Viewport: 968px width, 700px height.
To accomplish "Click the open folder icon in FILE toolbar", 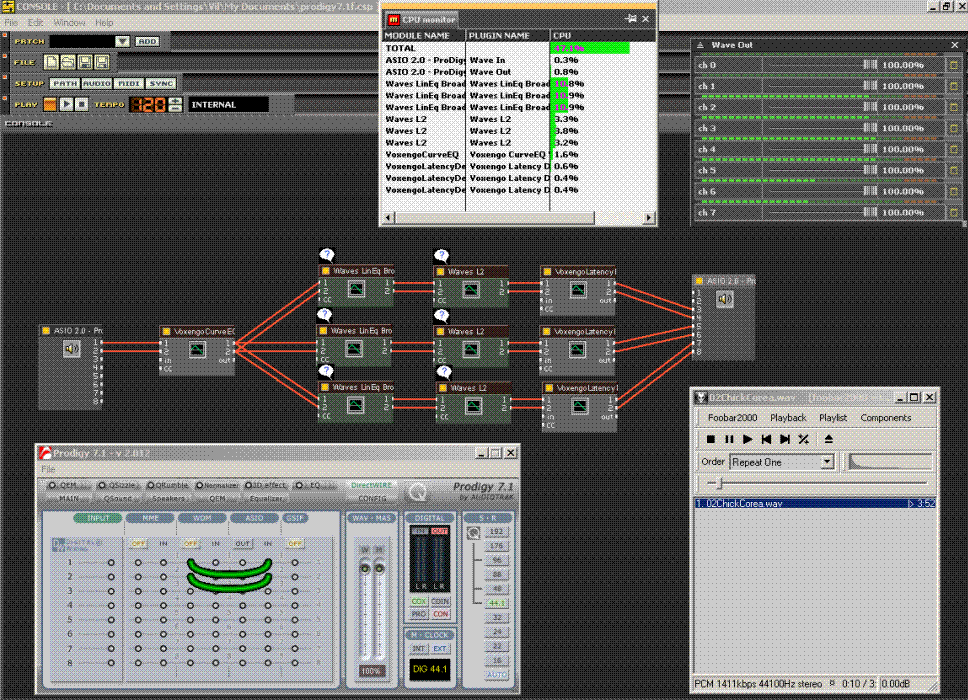I will click(x=68, y=62).
